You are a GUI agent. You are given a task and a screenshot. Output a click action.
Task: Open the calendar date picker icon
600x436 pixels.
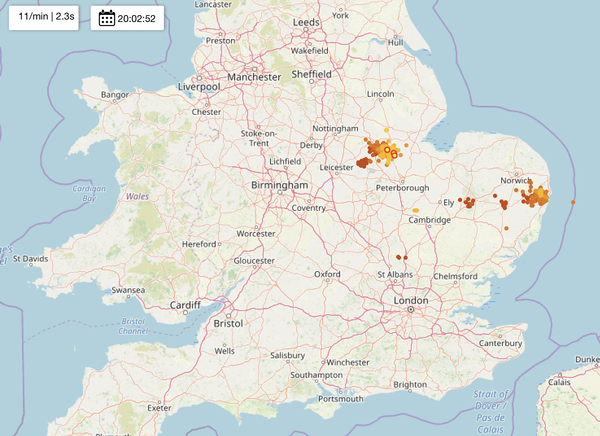pyautogui.click(x=106, y=18)
